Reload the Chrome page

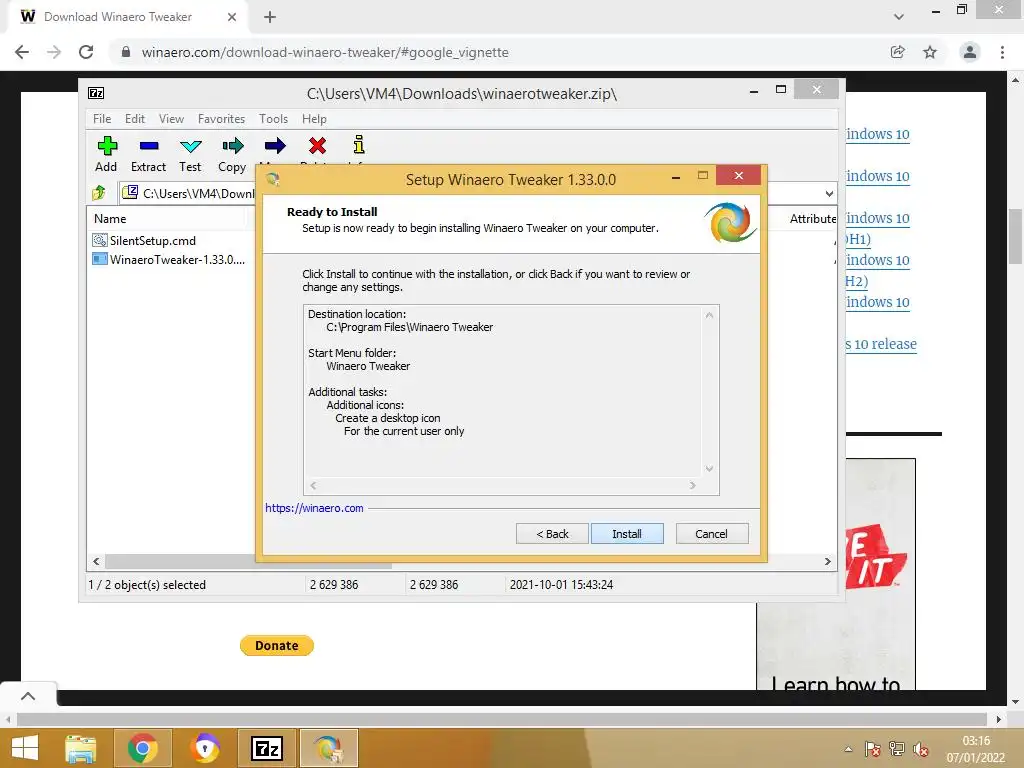[x=86, y=52]
